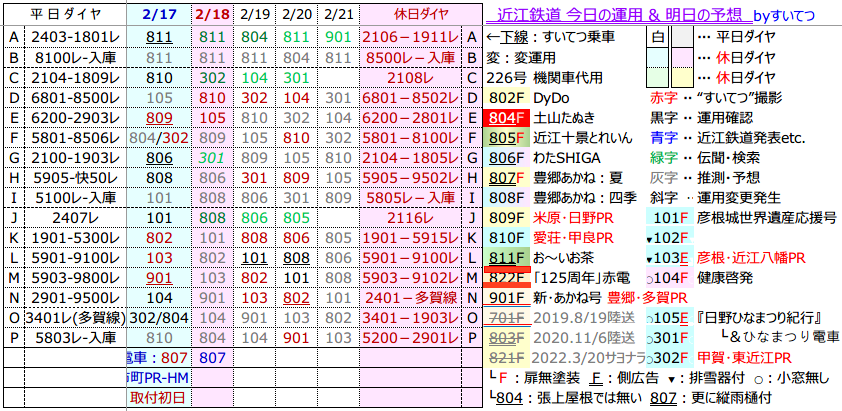Click the 彦根・近江八幡PR legend text

tap(751, 258)
